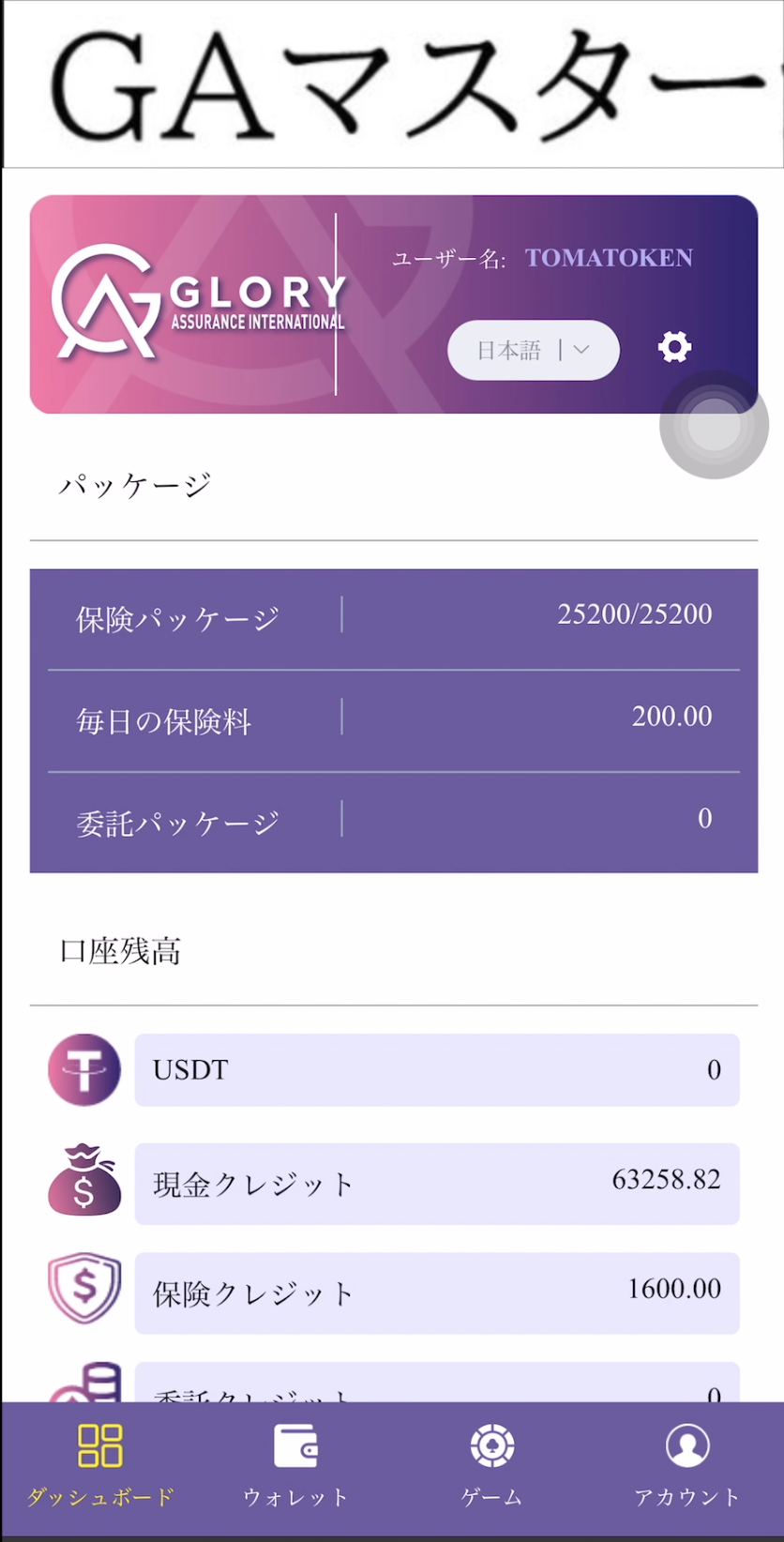Tap the USDT Tether coin icon
Viewport: 784px width, 1542px height.
[84, 1069]
